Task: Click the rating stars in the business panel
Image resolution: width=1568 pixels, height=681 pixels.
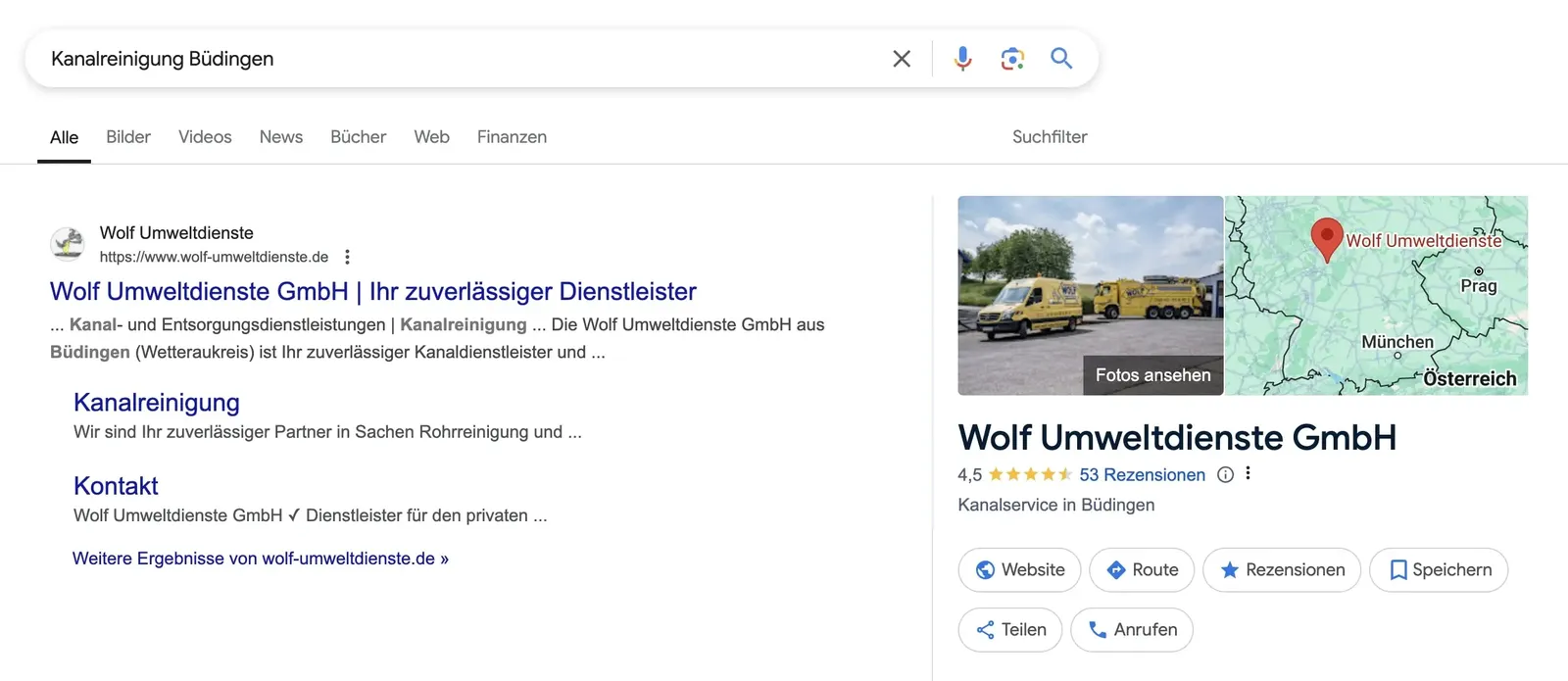Action: [x=1030, y=474]
